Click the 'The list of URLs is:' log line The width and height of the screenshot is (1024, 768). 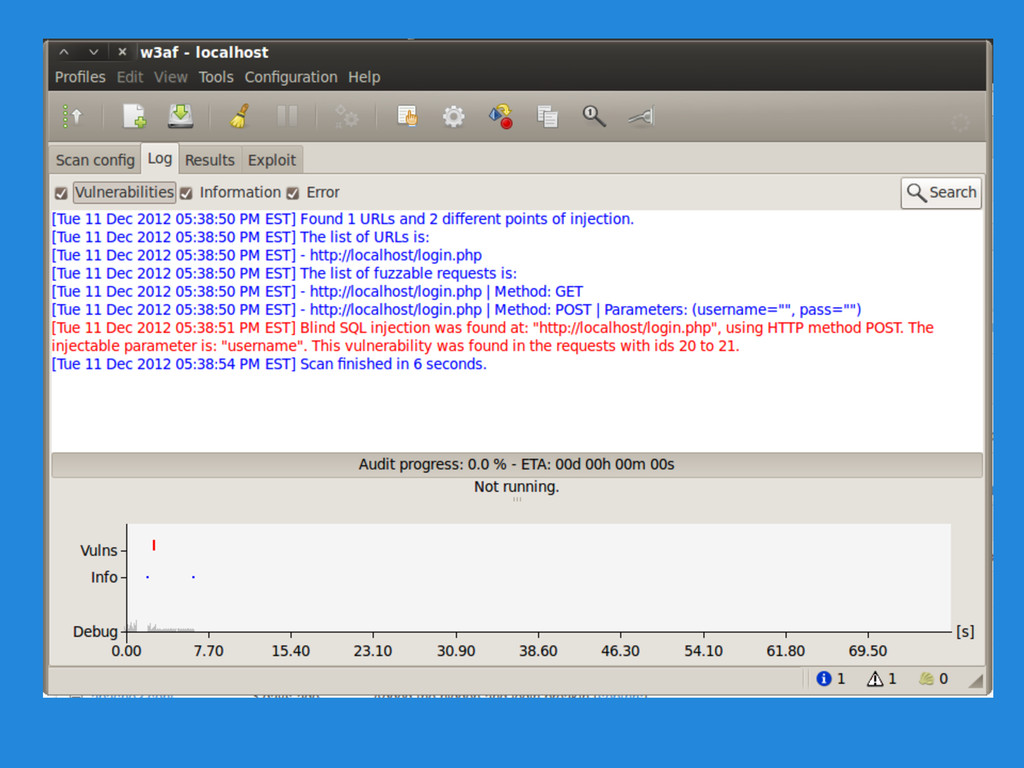240,237
